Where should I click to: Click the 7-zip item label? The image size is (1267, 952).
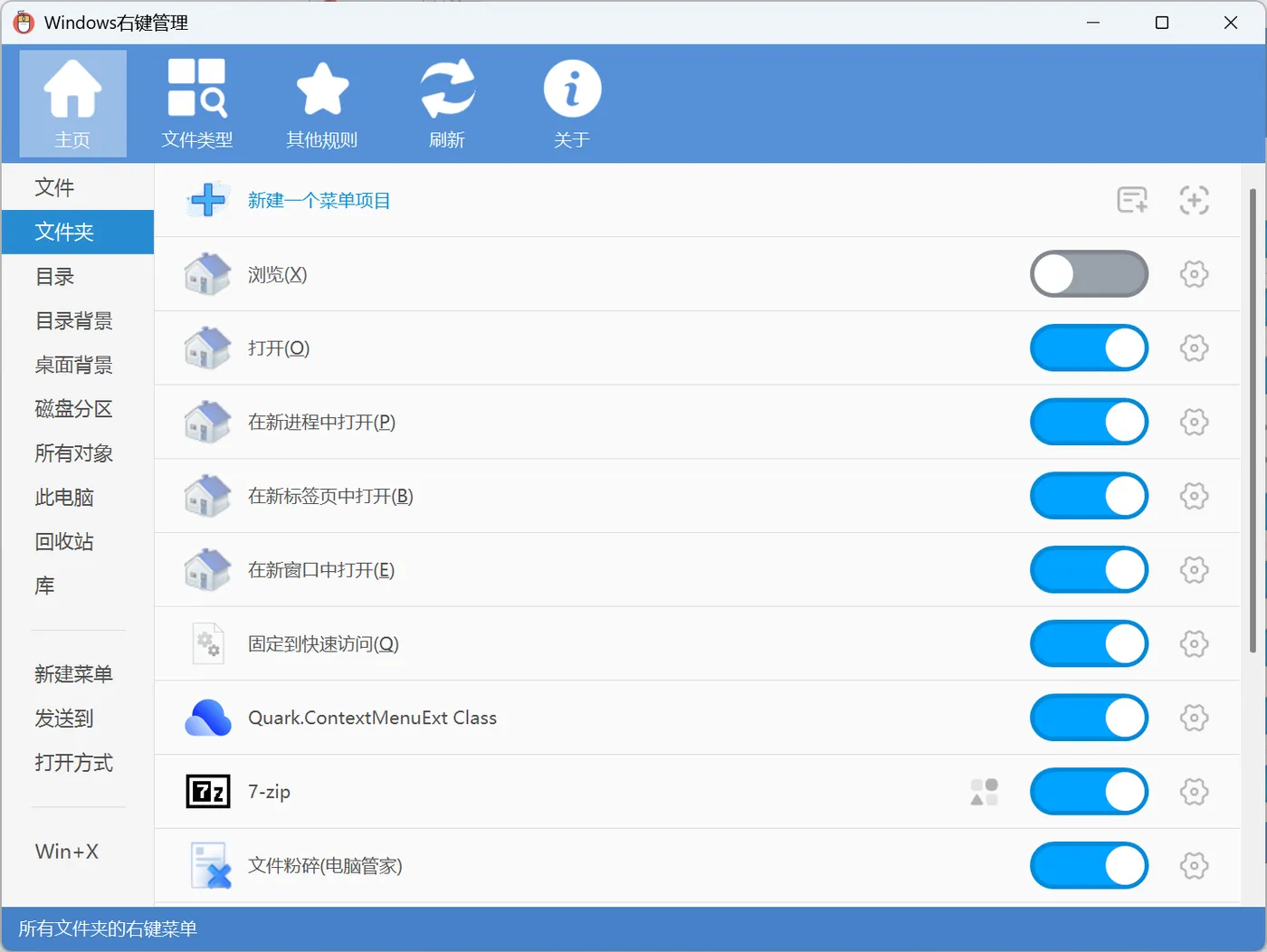click(x=270, y=792)
